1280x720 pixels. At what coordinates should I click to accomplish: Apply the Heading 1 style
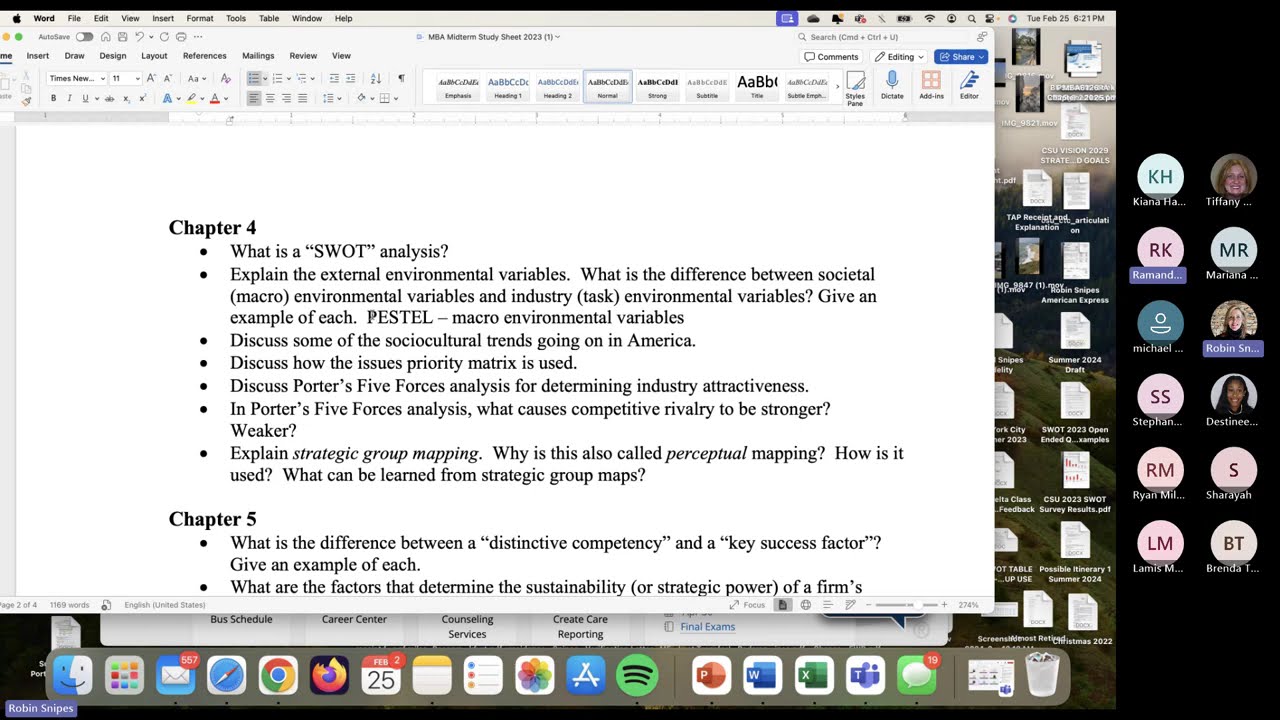point(508,87)
